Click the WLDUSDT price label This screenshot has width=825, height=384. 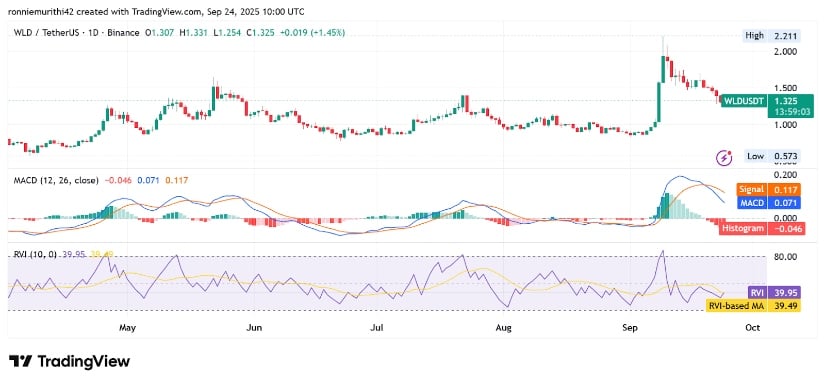(x=743, y=100)
